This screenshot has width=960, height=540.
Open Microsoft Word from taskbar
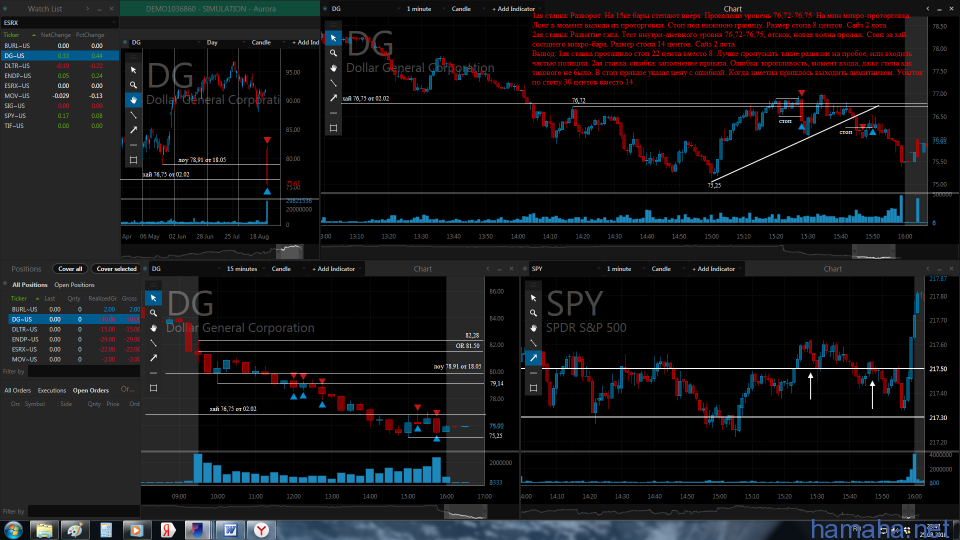tap(230, 530)
